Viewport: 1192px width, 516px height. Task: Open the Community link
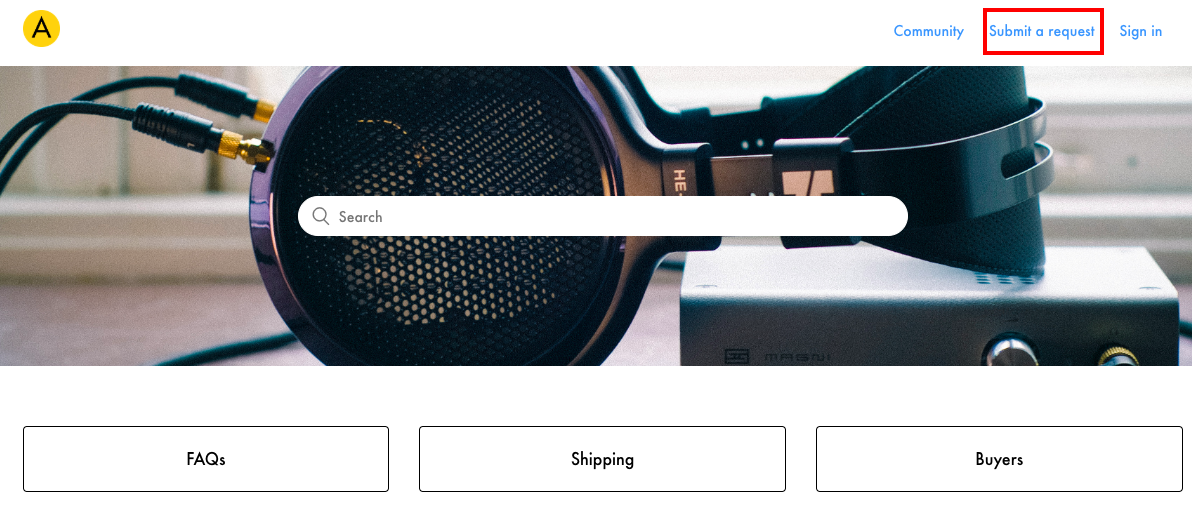click(928, 31)
